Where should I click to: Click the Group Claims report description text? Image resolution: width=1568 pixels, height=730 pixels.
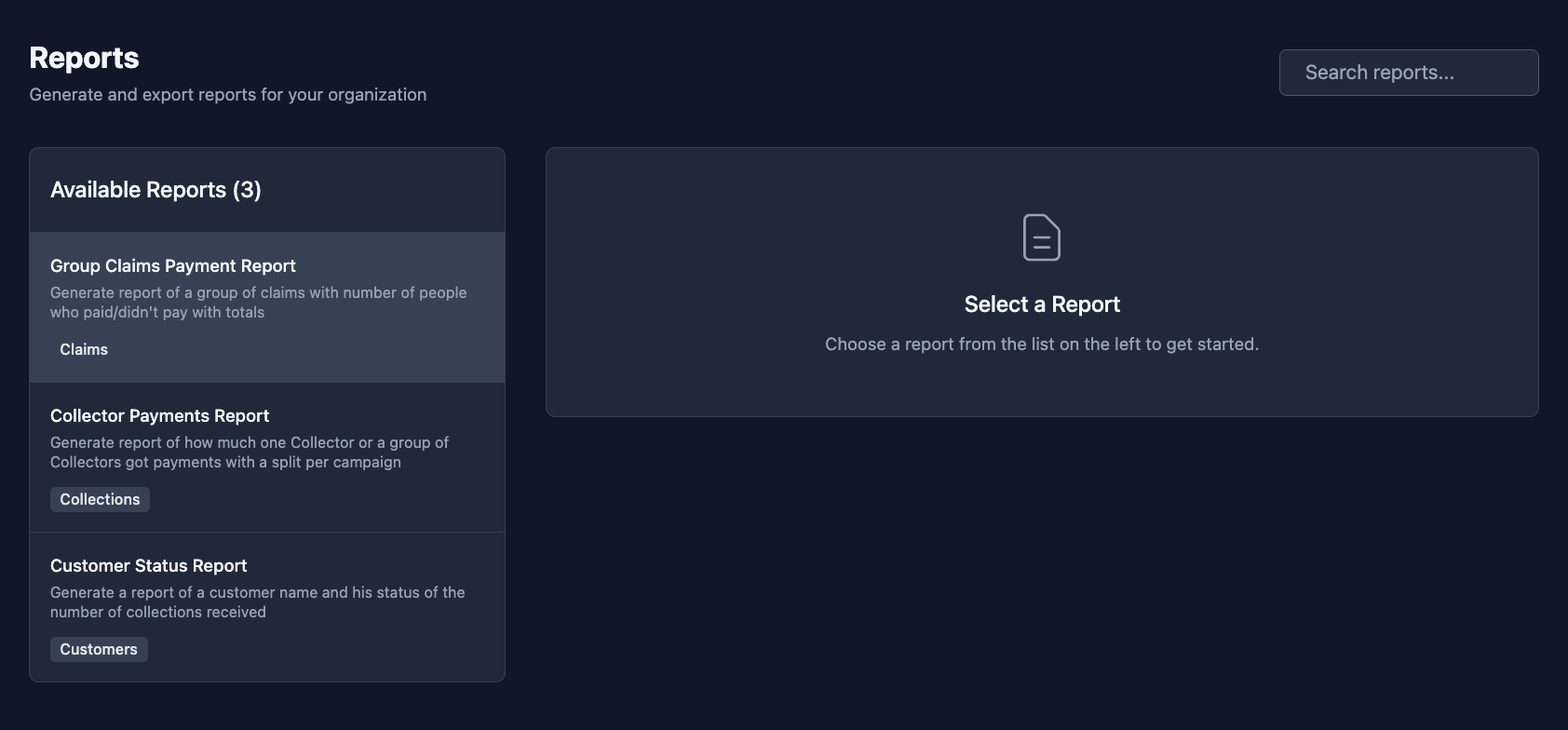258,293
